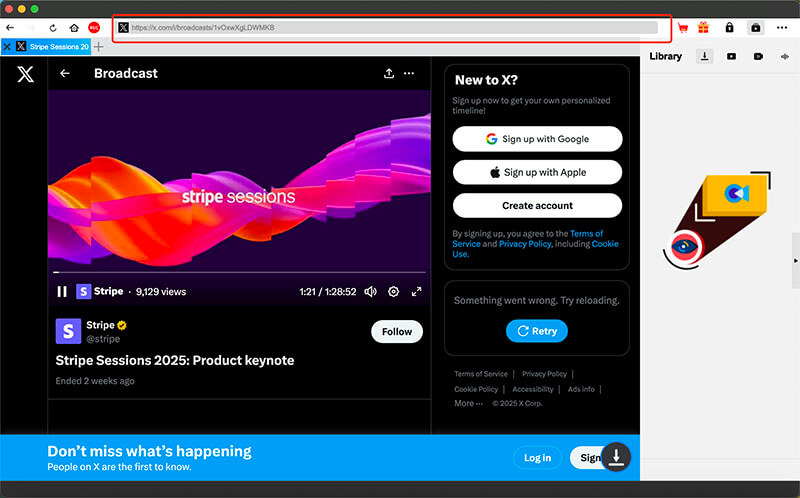
Task: Click the 9,129 views text
Action: click(x=161, y=292)
